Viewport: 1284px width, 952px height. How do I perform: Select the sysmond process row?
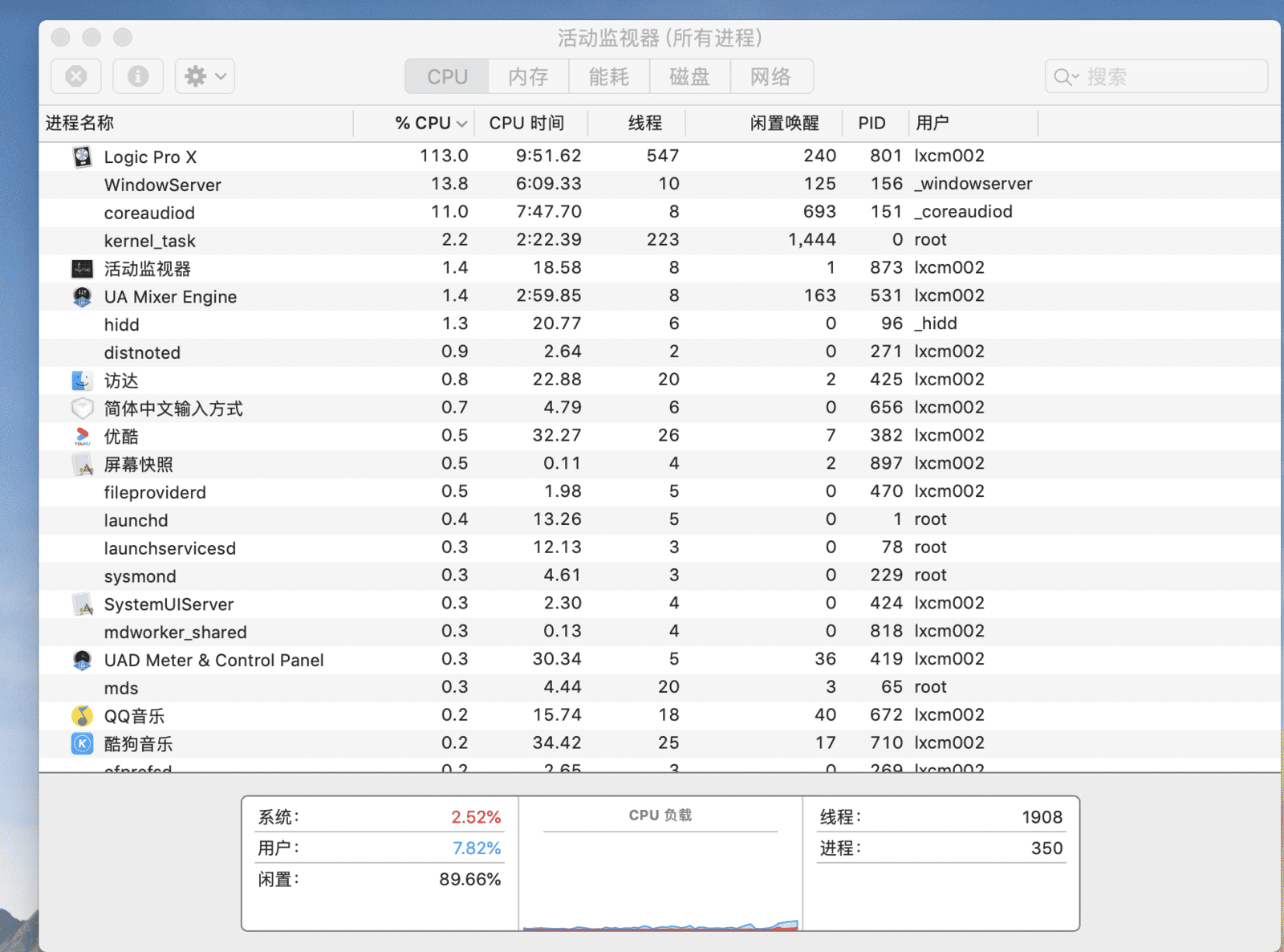[x=660, y=576]
